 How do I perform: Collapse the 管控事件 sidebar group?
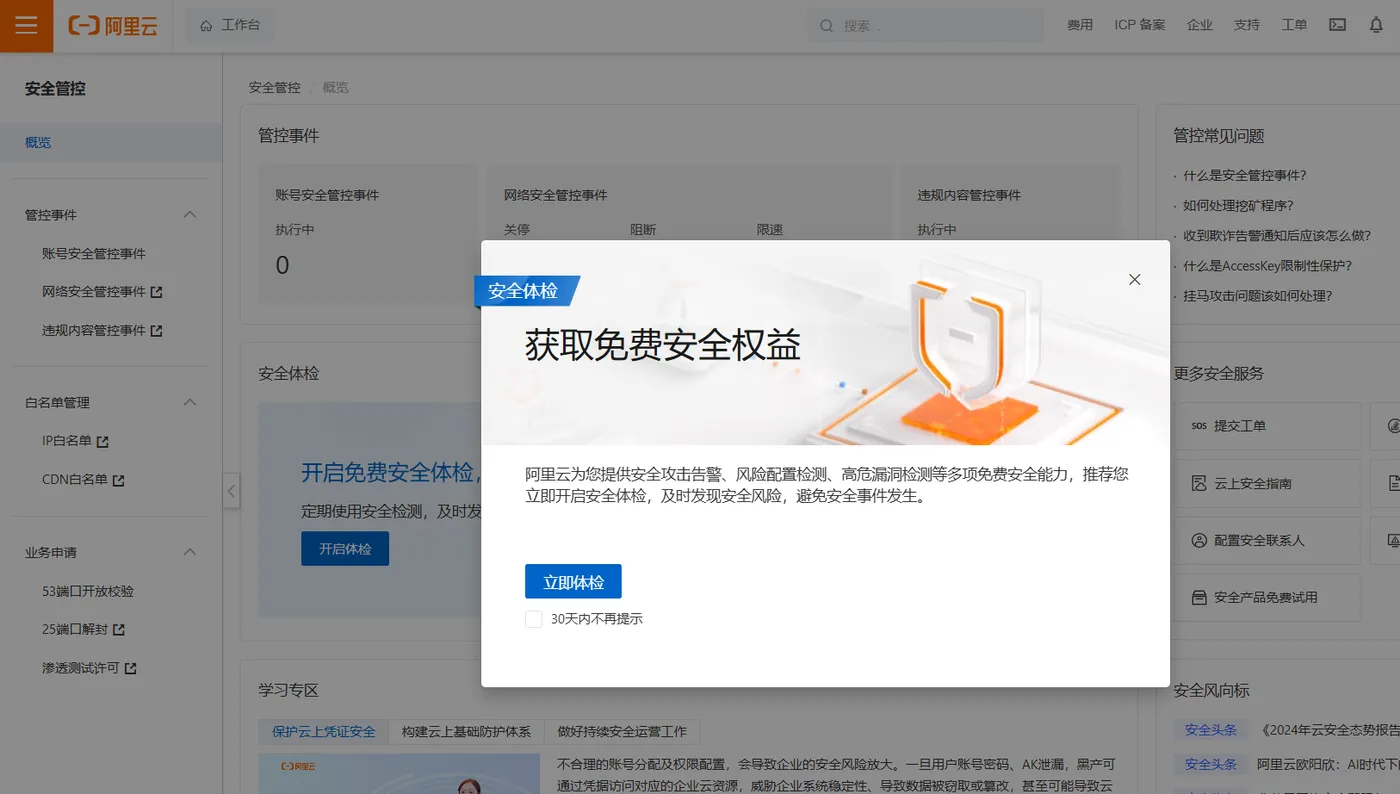(x=190, y=215)
